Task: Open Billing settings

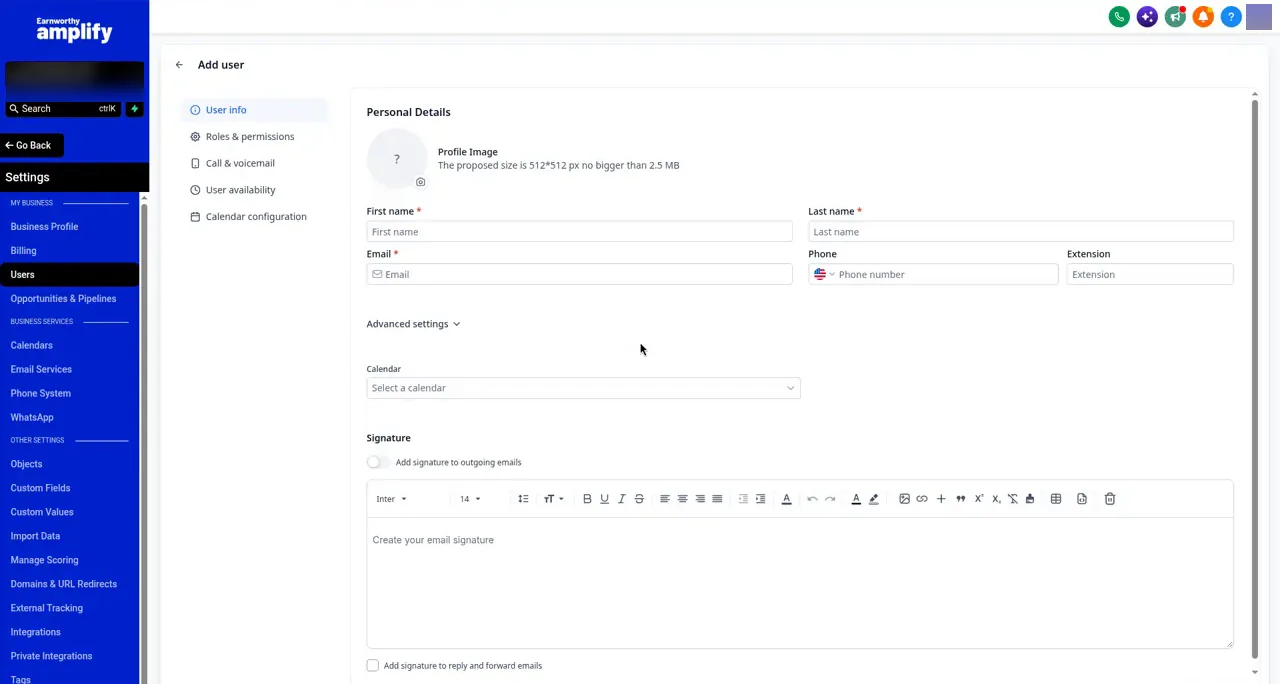Action: tap(23, 251)
